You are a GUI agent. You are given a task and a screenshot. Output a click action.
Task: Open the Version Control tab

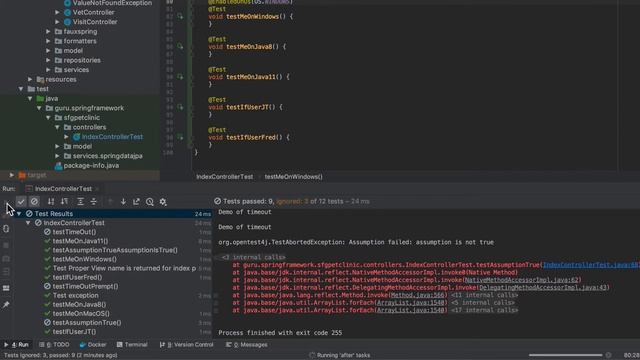(x=187, y=345)
